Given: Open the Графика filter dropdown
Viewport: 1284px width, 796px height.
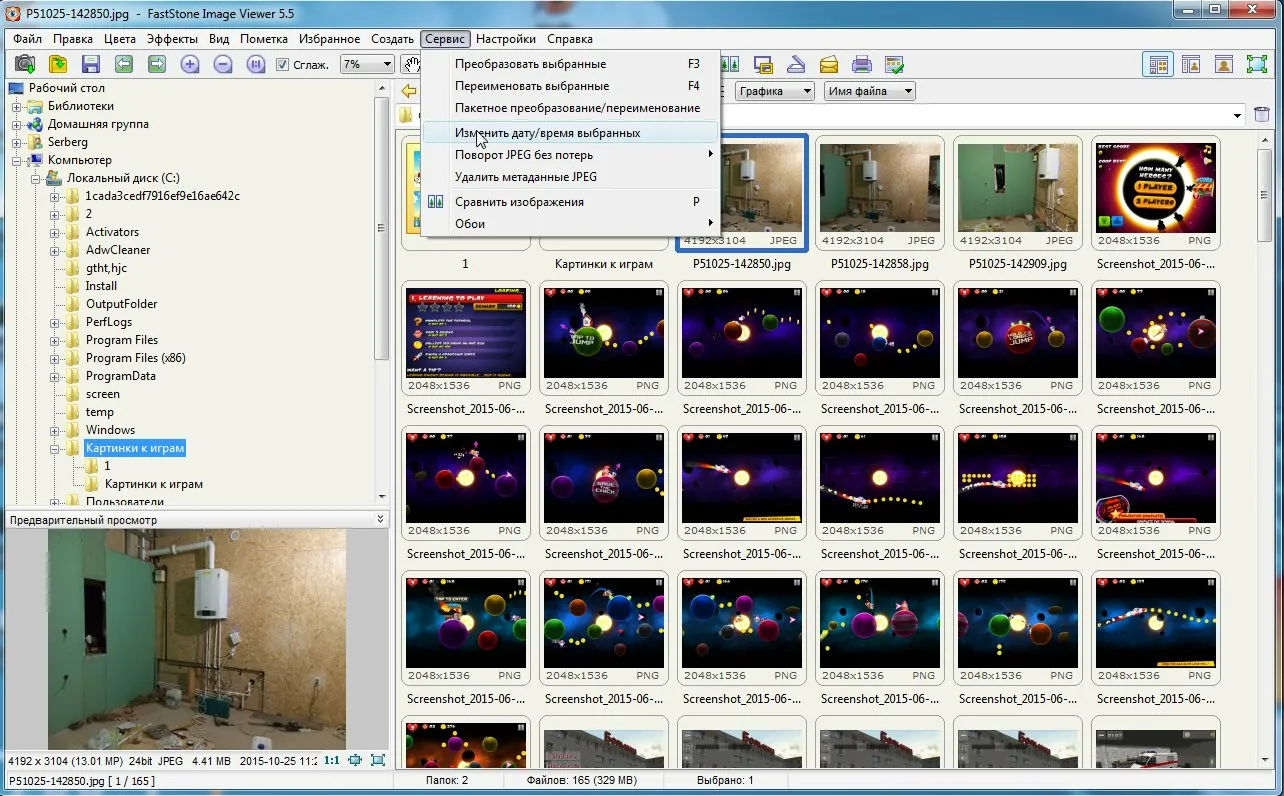Looking at the screenshot, I should tap(775, 91).
